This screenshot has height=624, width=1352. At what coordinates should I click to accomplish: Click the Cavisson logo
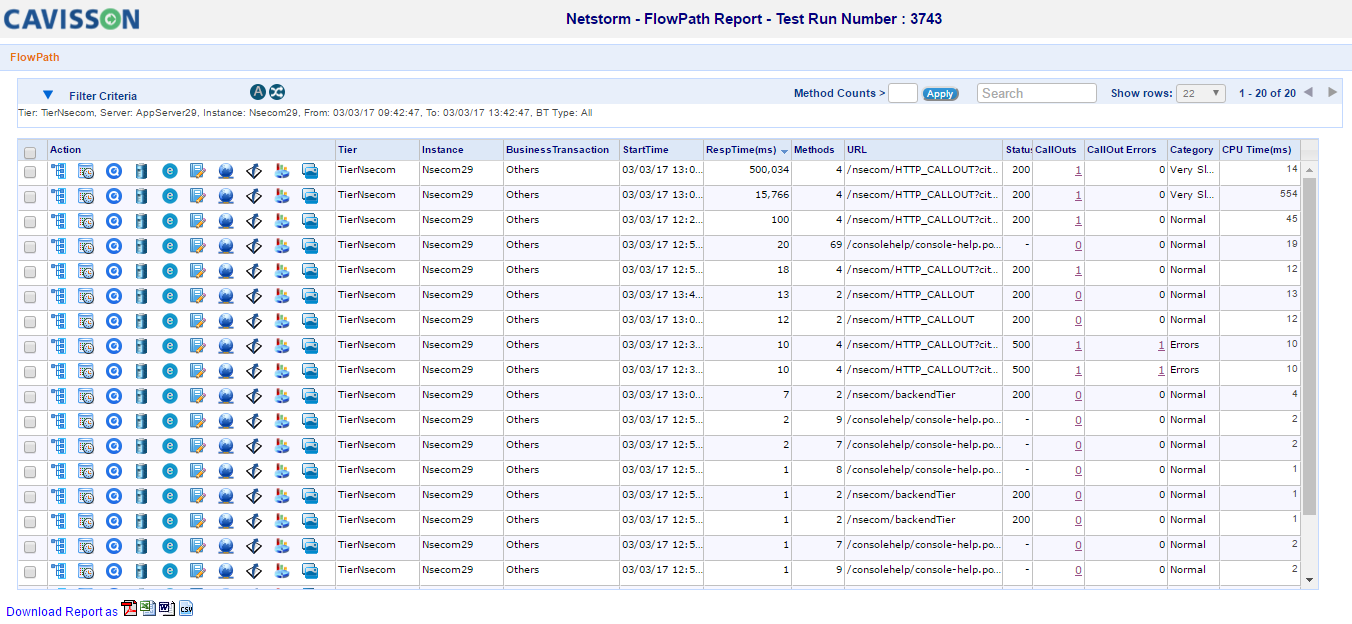(72, 19)
